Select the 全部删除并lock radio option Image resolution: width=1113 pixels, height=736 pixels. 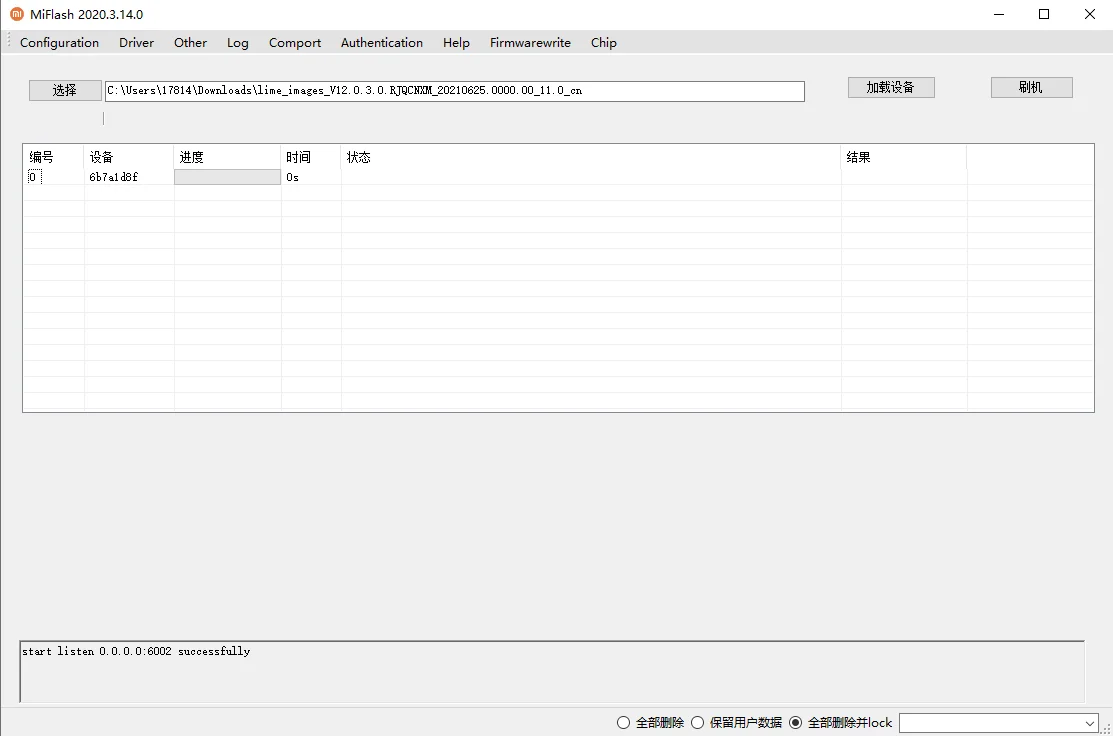[795, 722]
